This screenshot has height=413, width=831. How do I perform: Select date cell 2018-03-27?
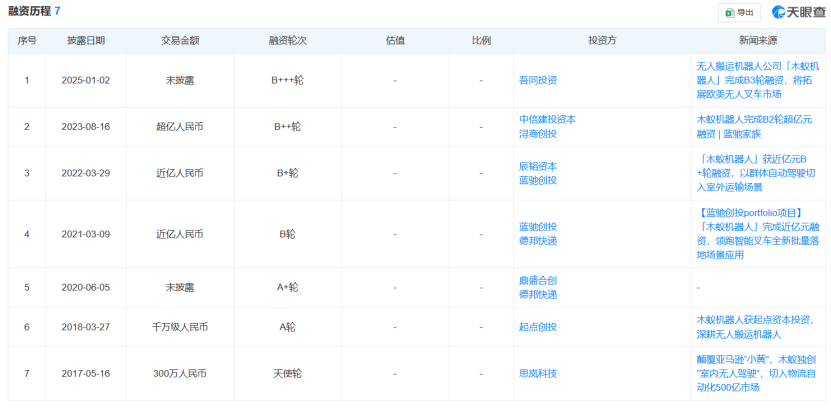pyautogui.click(x=86, y=327)
